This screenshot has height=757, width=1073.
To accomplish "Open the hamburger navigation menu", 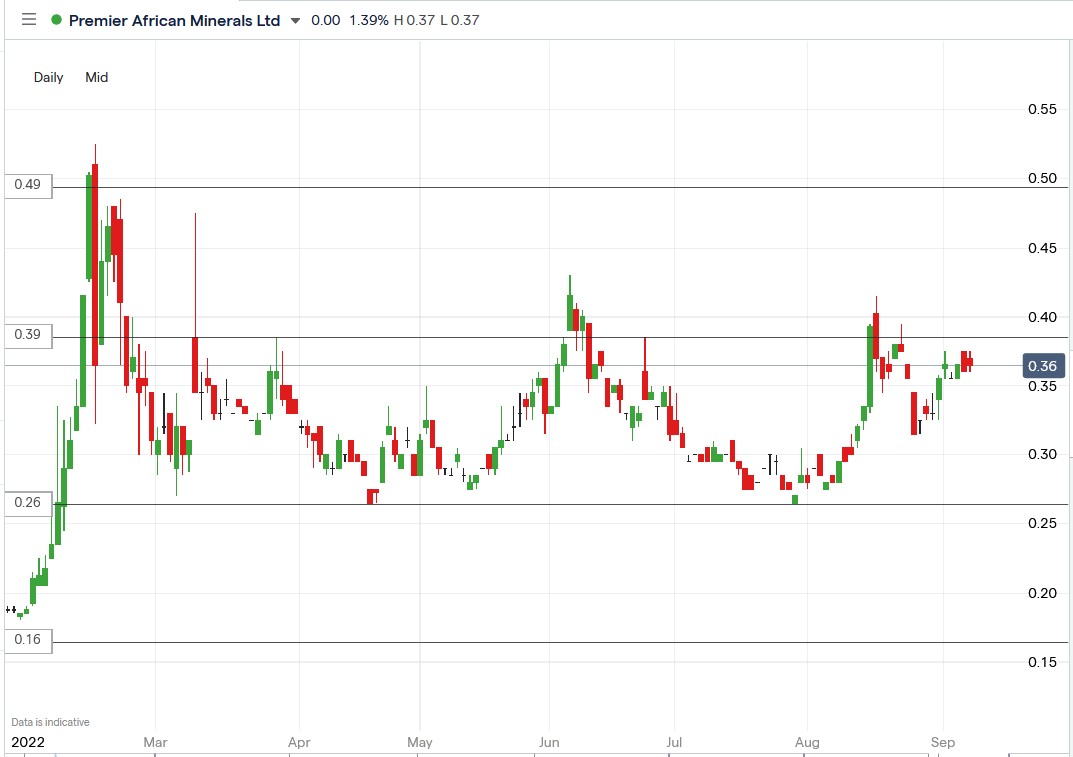I will [x=28, y=19].
